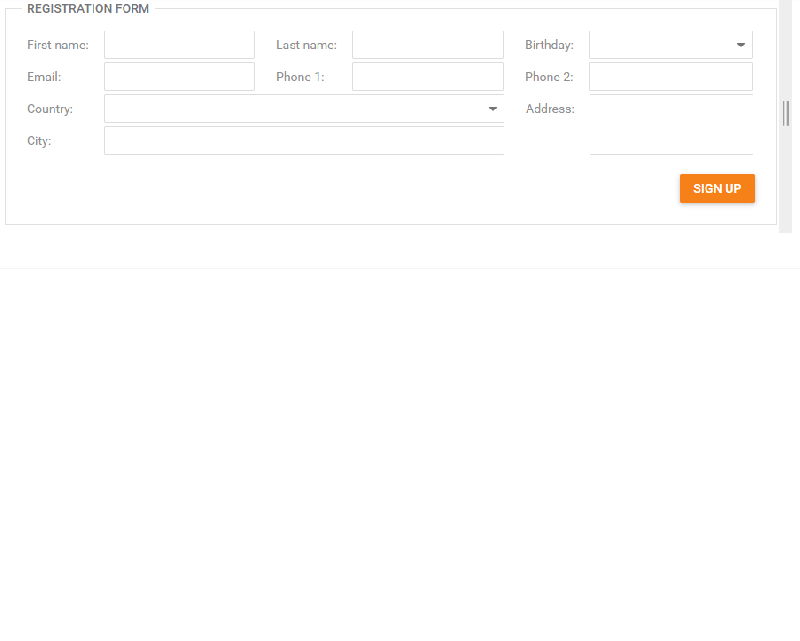Screen dimensions: 800x641
Task: Click inside the First name field
Action: click(179, 44)
